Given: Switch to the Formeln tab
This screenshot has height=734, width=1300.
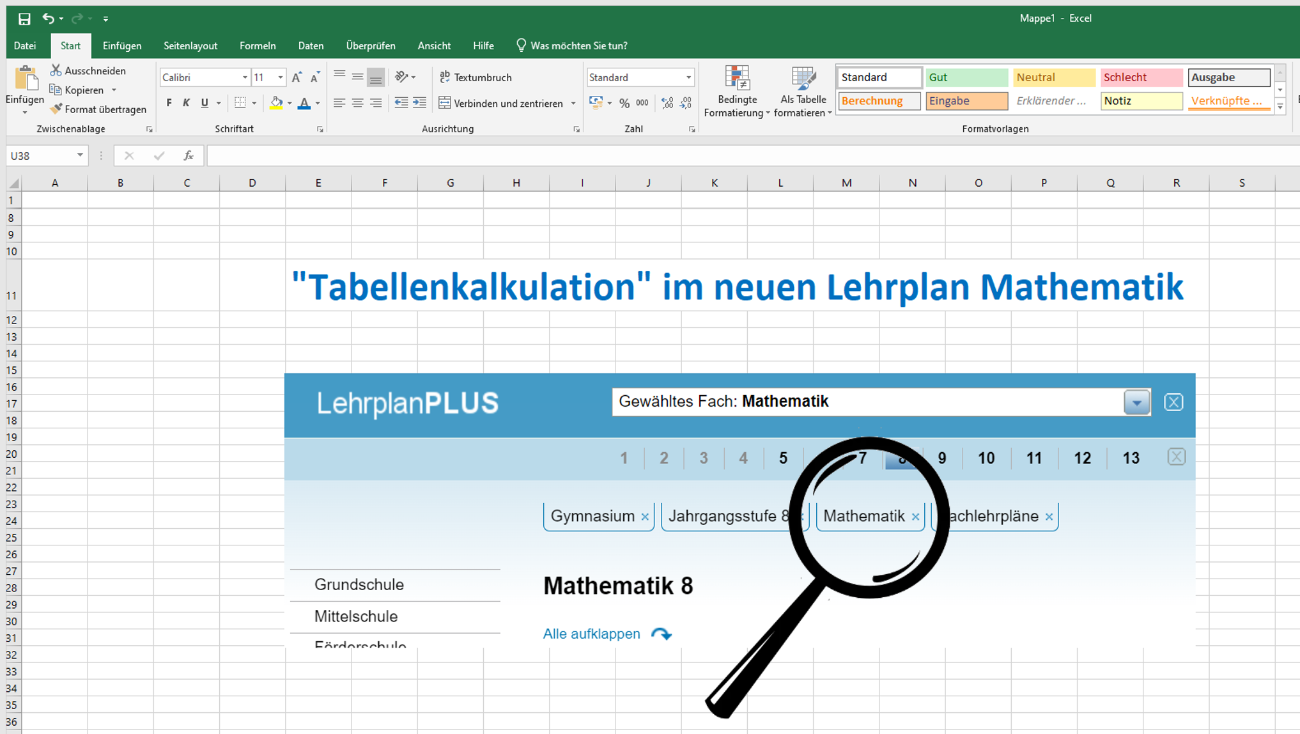Looking at the screenshot, I should pos(257,46).
